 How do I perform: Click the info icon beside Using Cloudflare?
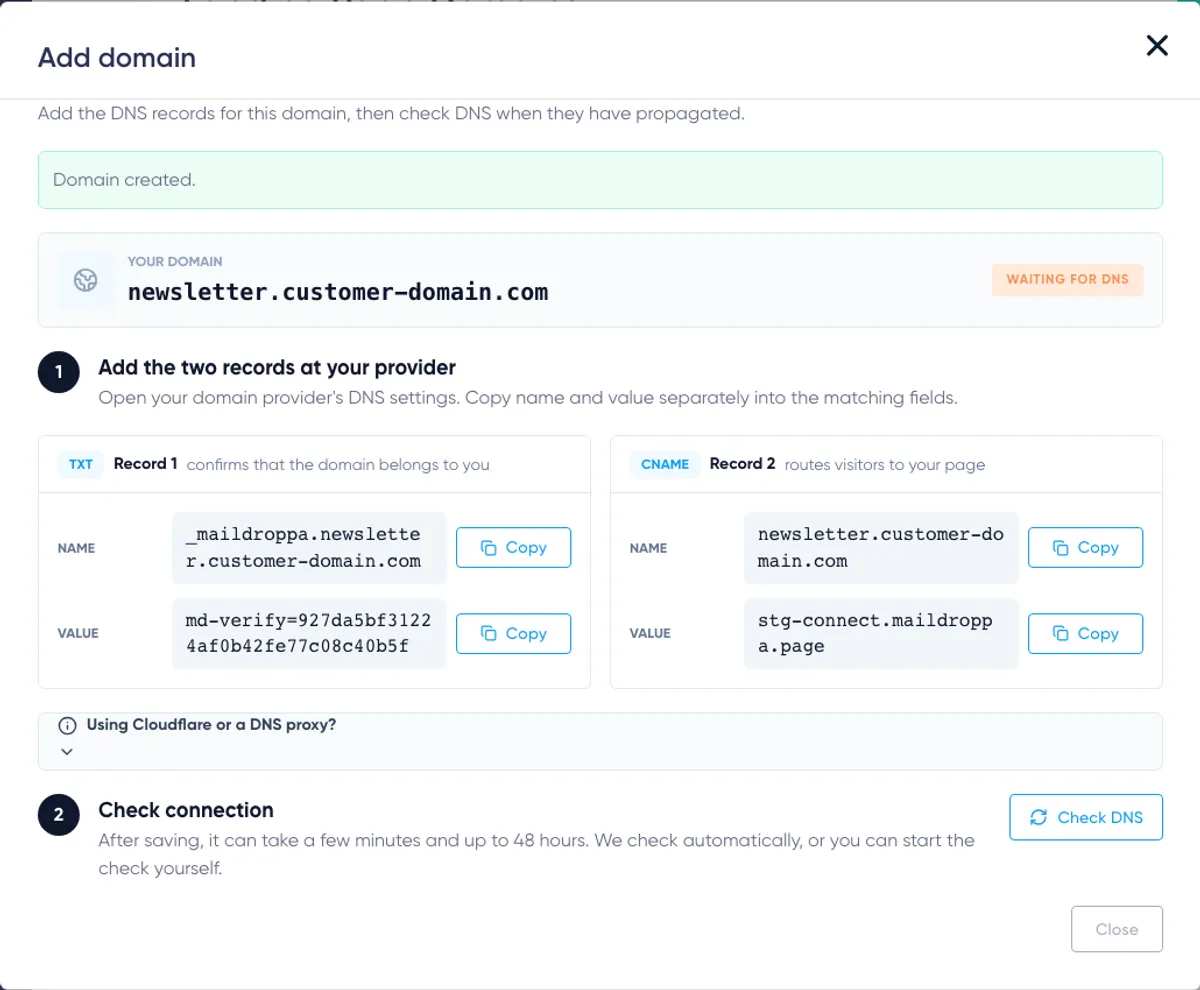click(67, 725)
